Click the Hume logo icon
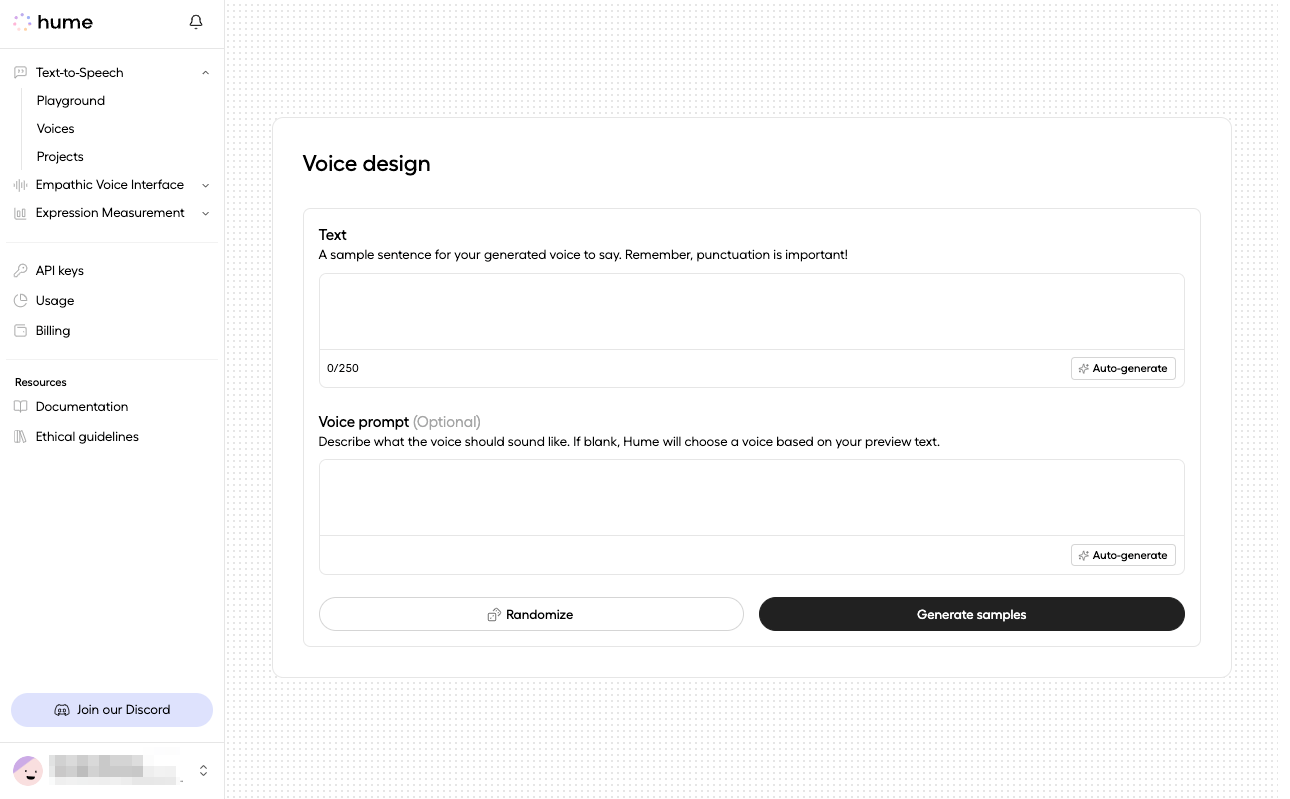 click(22, 22)
